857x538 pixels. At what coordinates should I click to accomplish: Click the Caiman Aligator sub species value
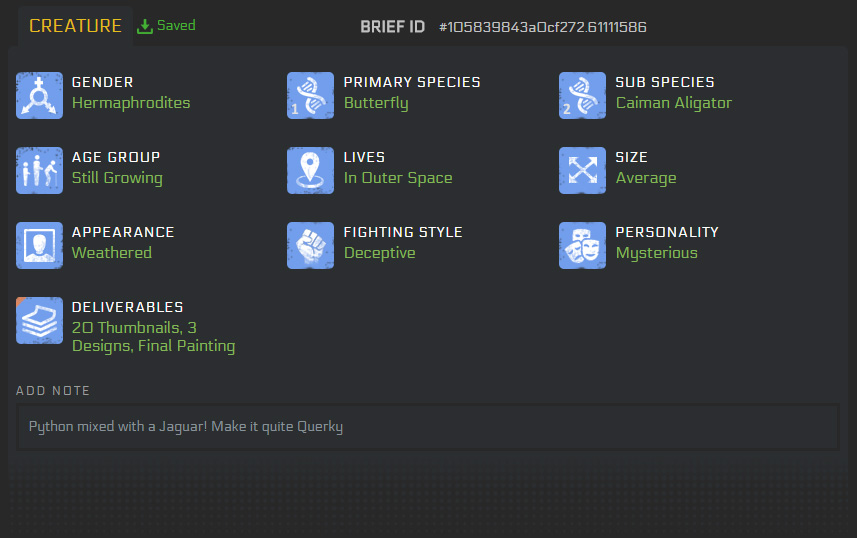pyautogui.click(x=673, y=103)
